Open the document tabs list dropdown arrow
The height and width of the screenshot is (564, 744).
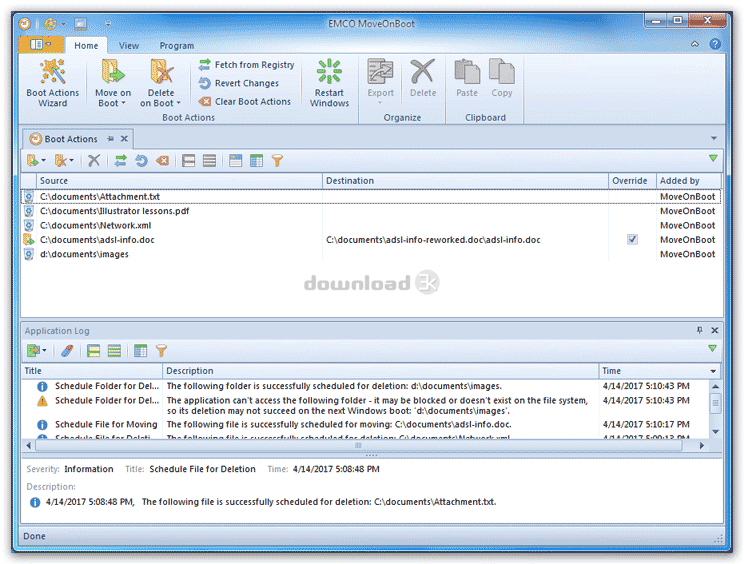[714, 138]
